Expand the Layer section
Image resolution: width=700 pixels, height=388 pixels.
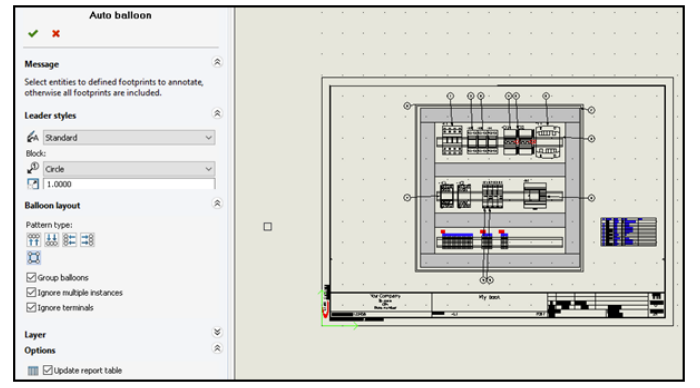(x=217, y=332)
